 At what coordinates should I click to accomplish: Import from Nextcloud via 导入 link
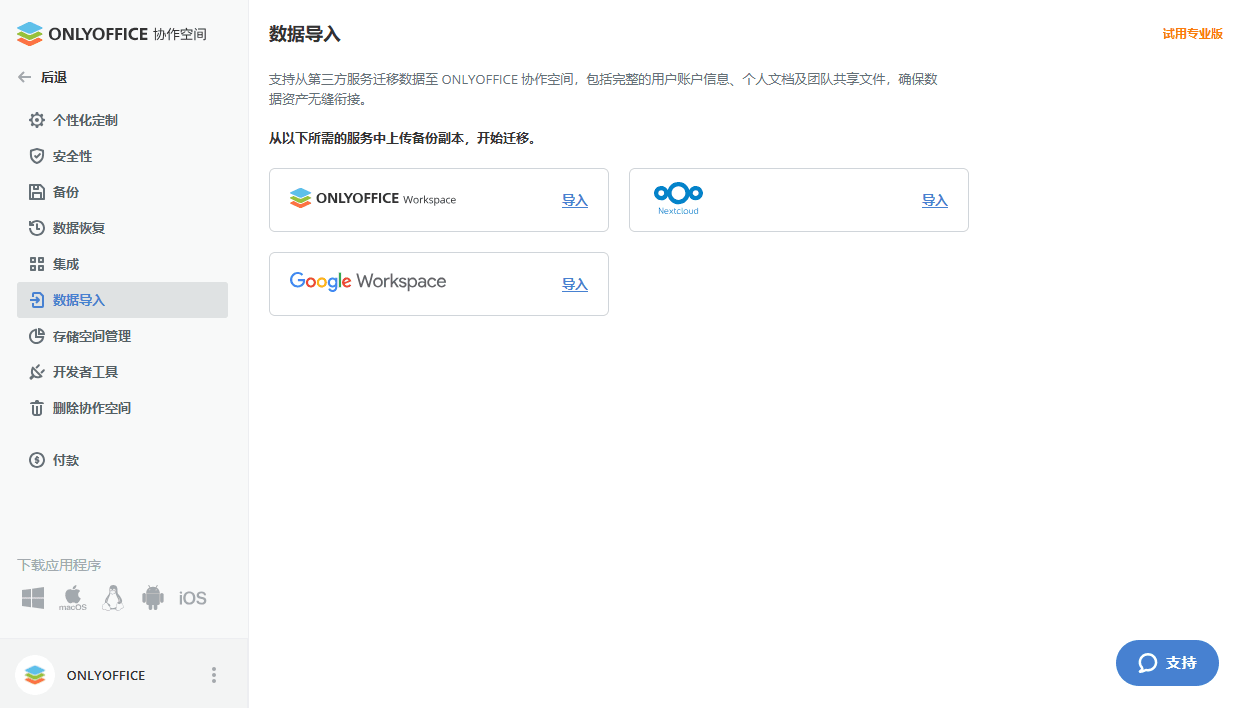[935, 200]
